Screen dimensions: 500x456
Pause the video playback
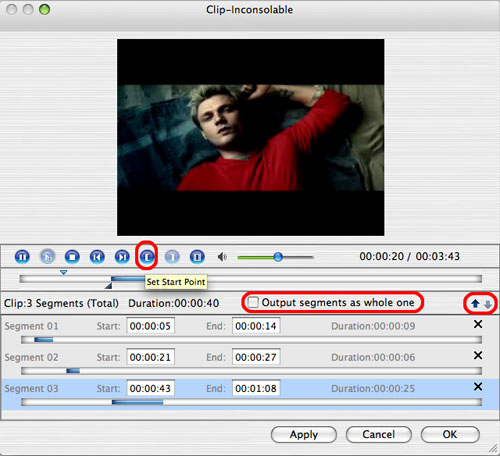(22, 257)
